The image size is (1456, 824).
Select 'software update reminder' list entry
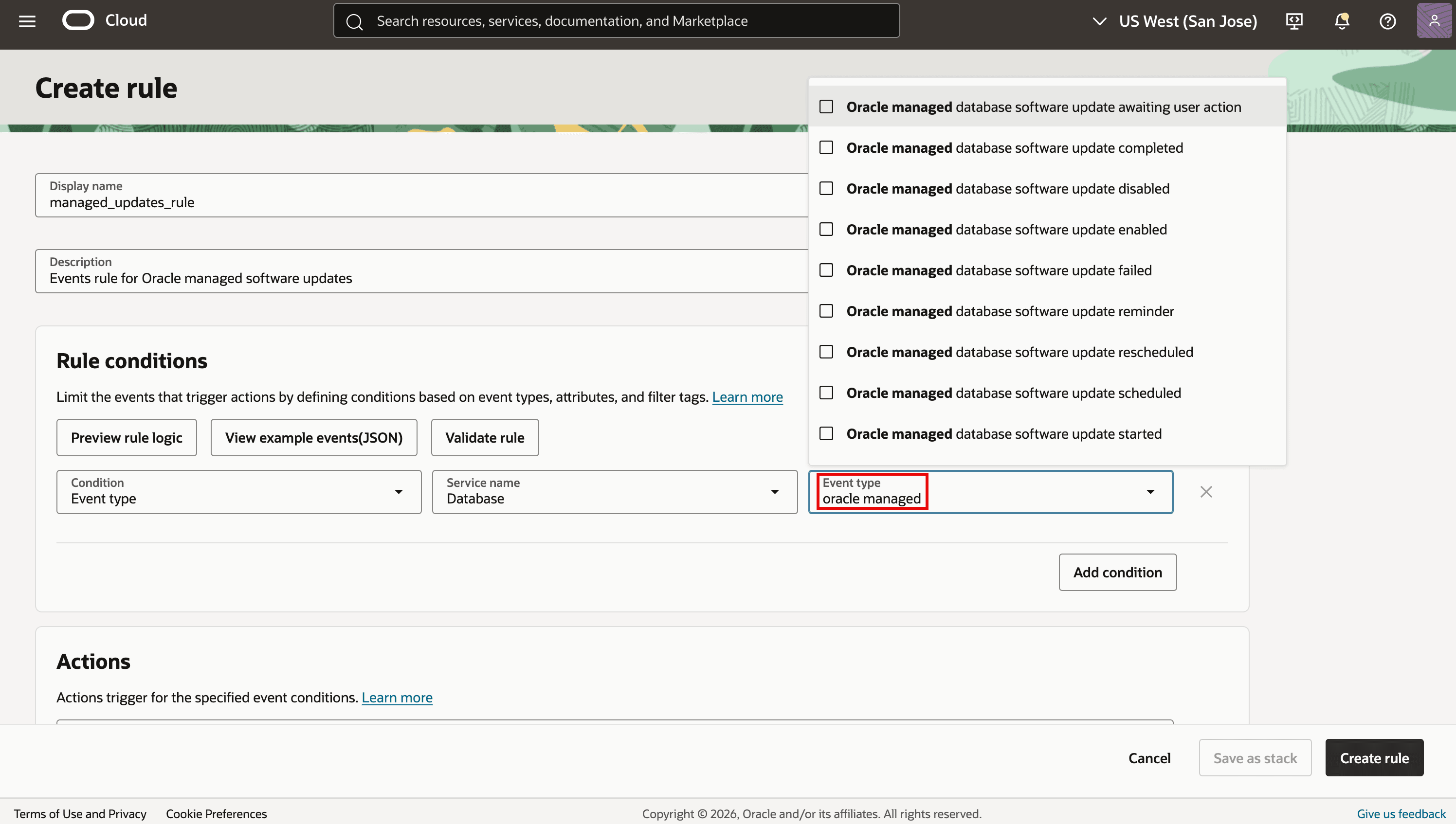1047,311
